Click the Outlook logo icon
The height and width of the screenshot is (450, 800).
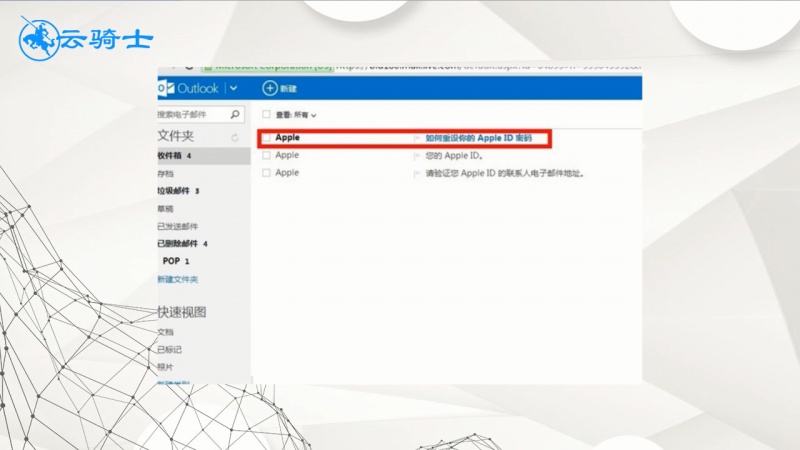coord(166,88)
